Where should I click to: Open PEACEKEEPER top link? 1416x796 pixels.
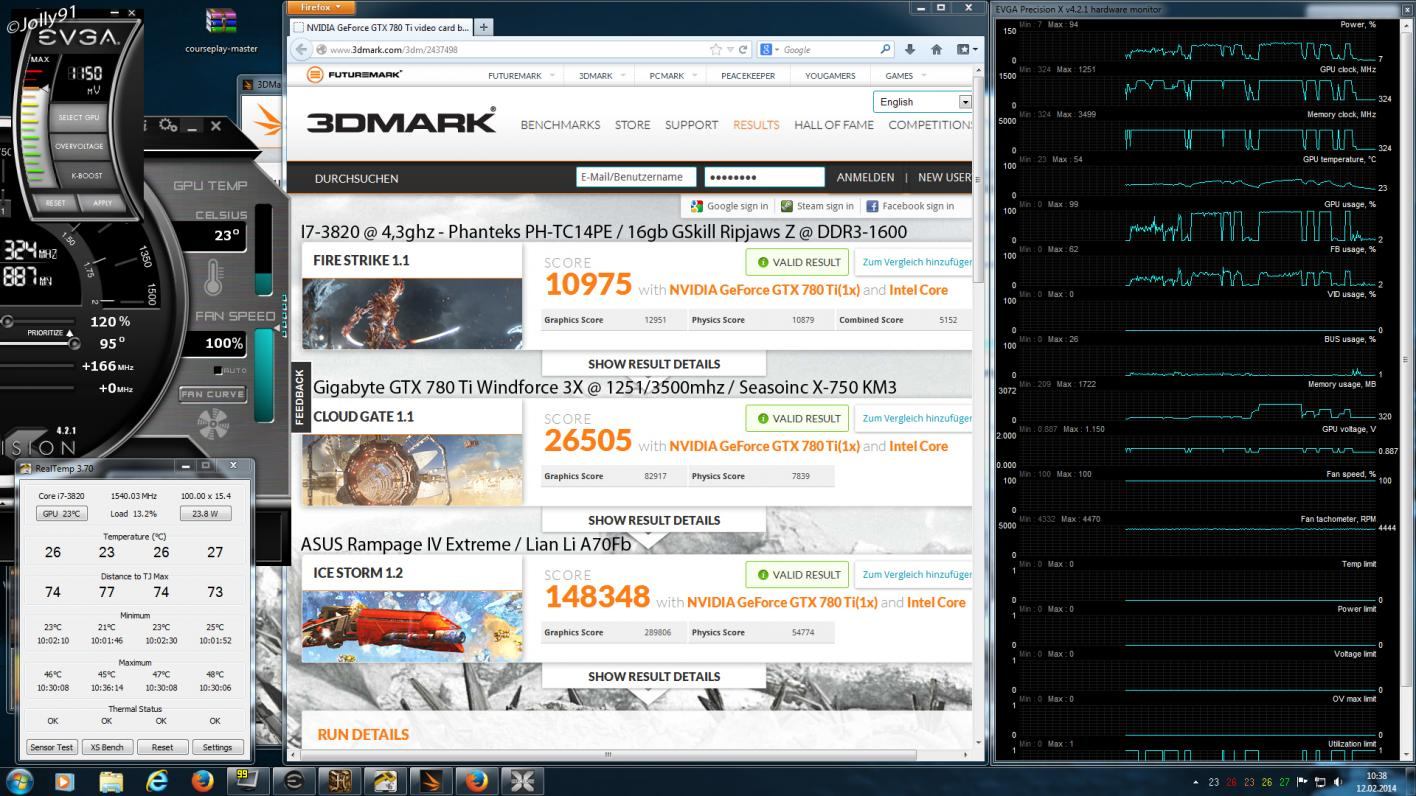[x=748, y=75]
